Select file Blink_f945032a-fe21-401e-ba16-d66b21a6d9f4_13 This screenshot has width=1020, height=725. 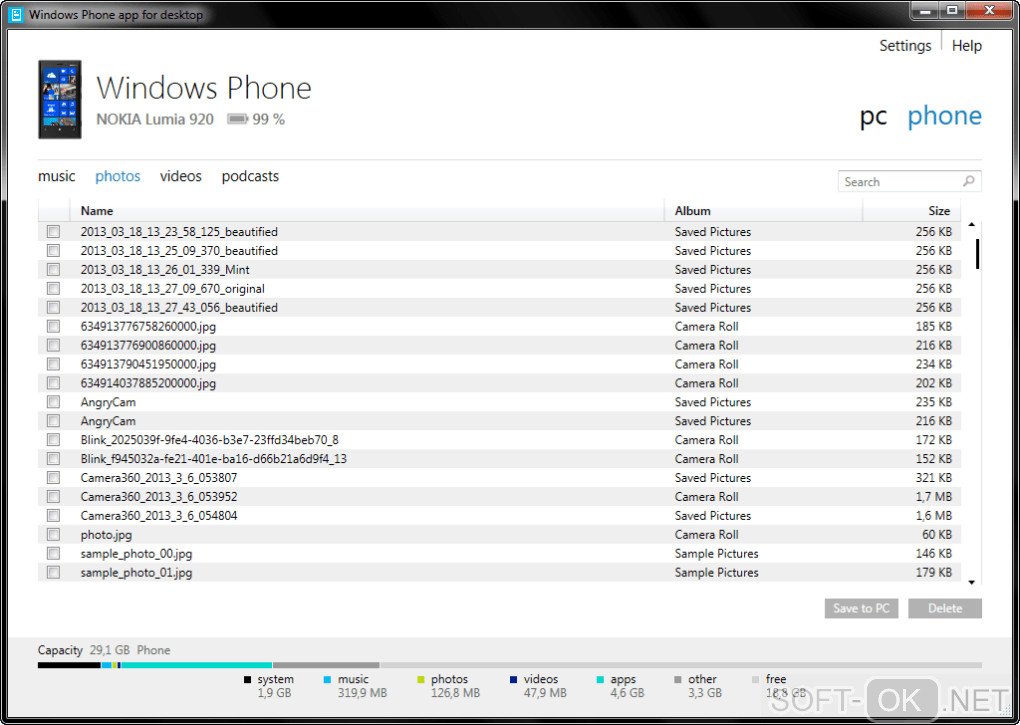point(499,458)
